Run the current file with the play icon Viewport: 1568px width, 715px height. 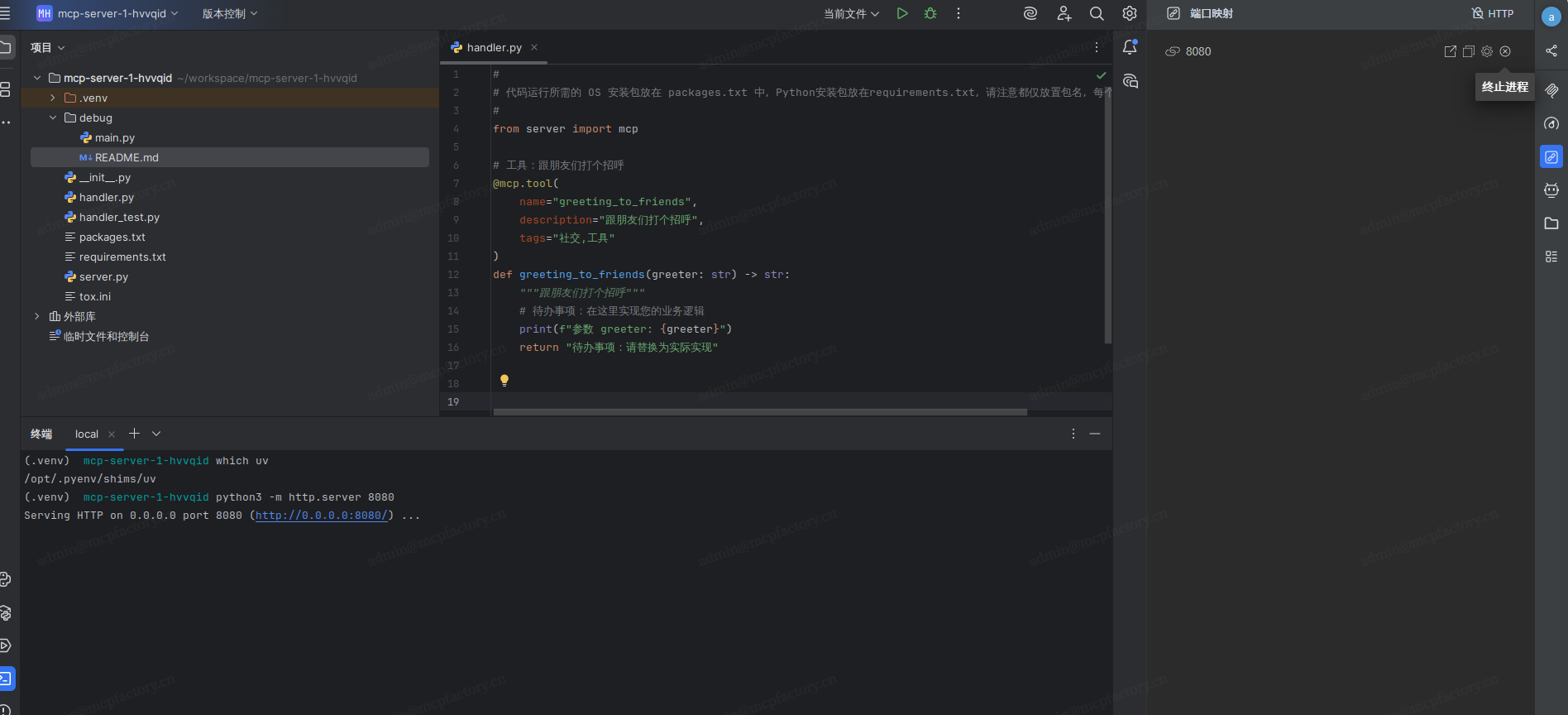coord(902,13)
